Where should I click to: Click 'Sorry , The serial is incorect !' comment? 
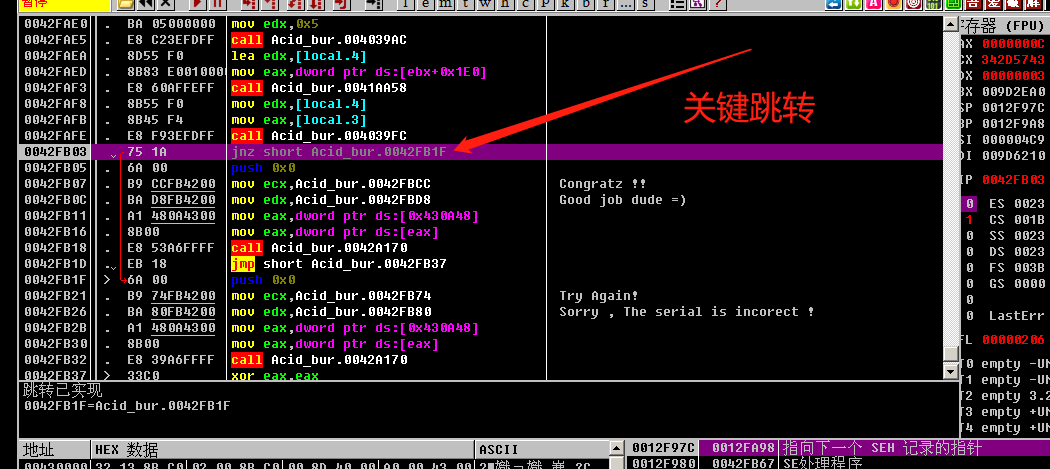(686, 312)
